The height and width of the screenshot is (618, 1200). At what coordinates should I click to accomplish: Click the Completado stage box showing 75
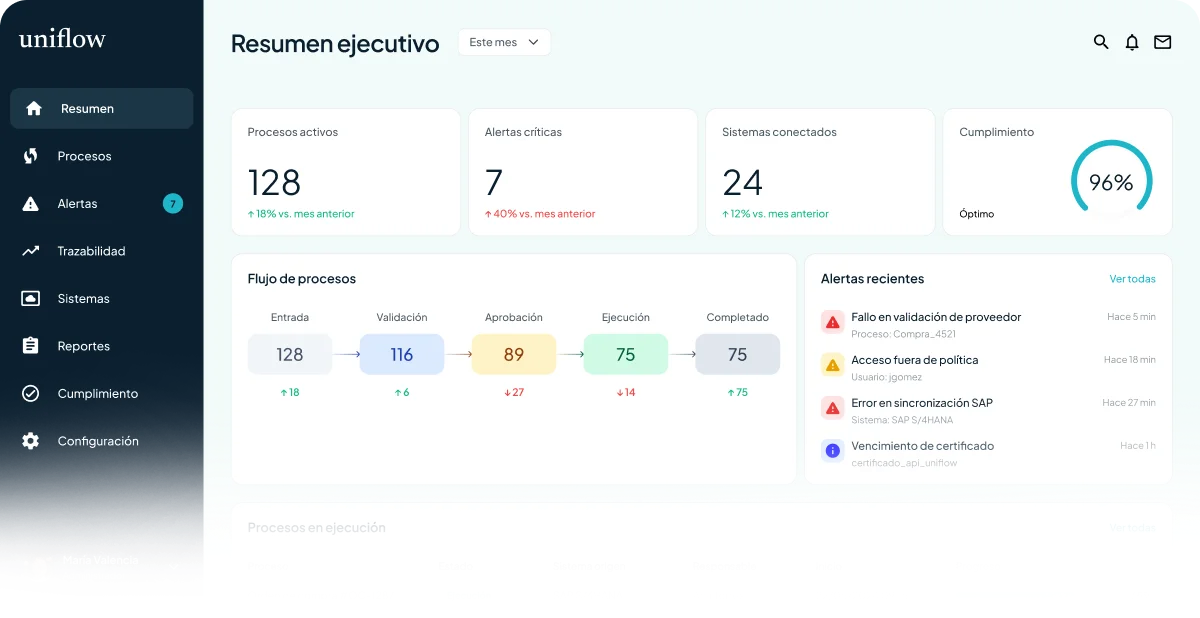(x=738, y=355)
